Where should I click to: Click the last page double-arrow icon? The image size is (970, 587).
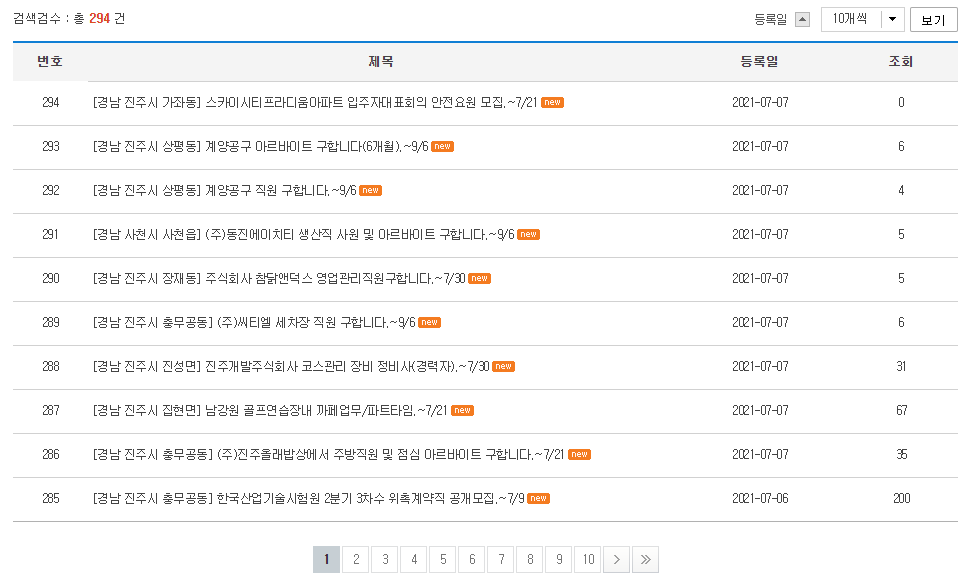[x=646, y=559]
